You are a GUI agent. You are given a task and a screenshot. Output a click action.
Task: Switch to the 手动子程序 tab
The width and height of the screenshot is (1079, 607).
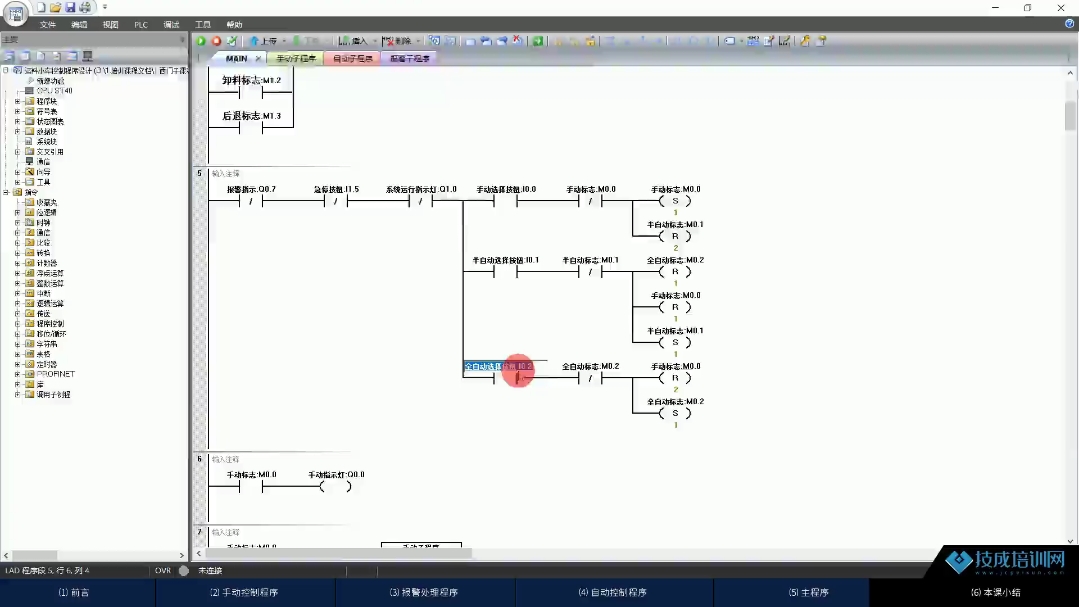[296, 58]
